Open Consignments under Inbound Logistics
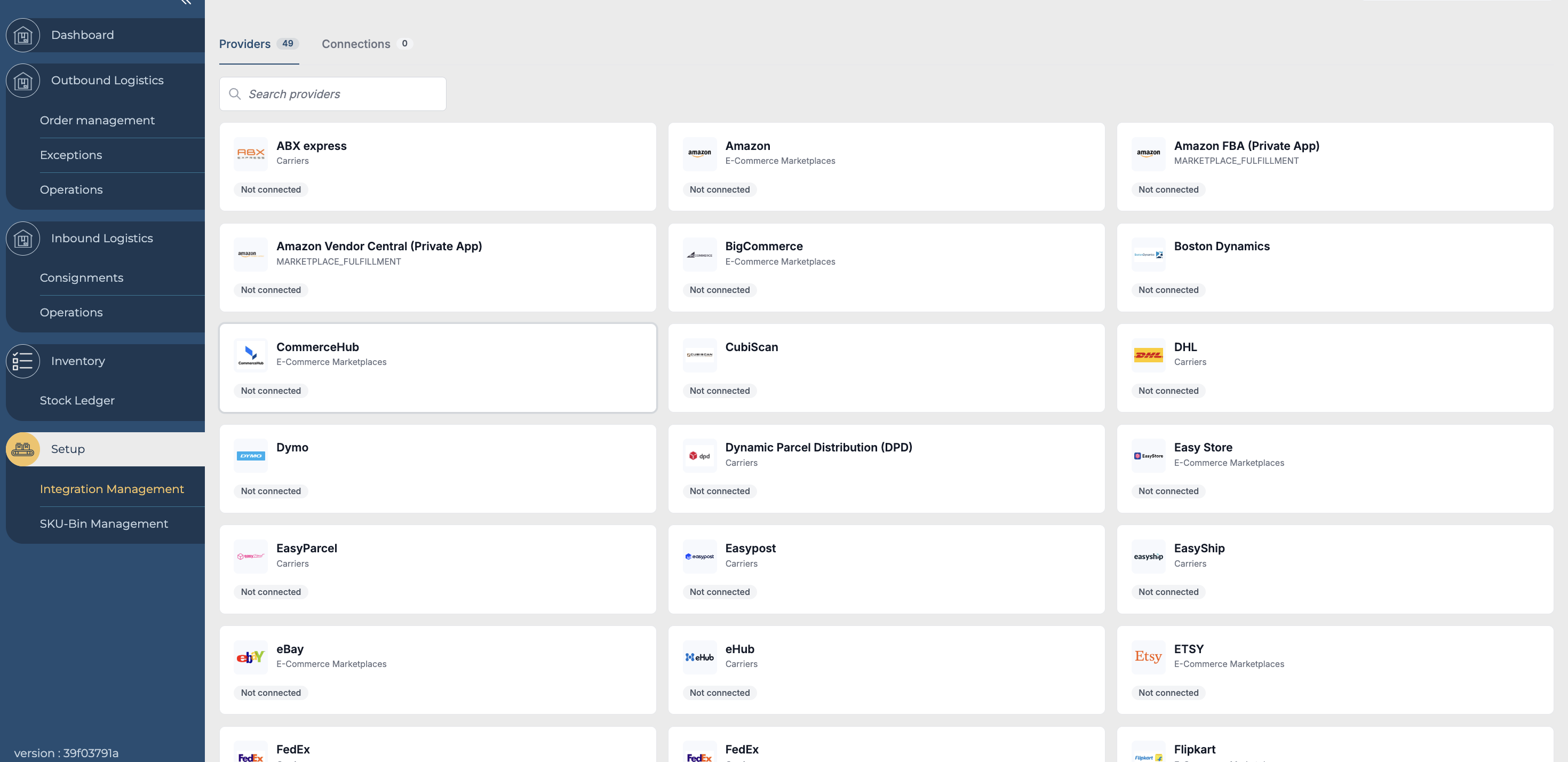 (x=82, y=278)
